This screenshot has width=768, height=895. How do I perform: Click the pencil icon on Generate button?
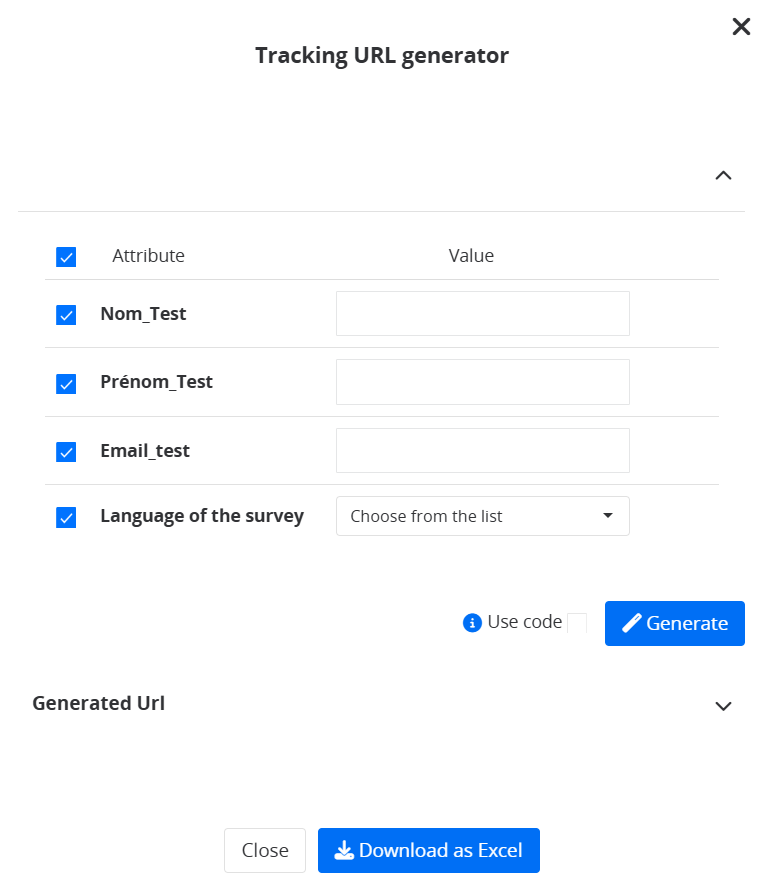pos(631,624)
